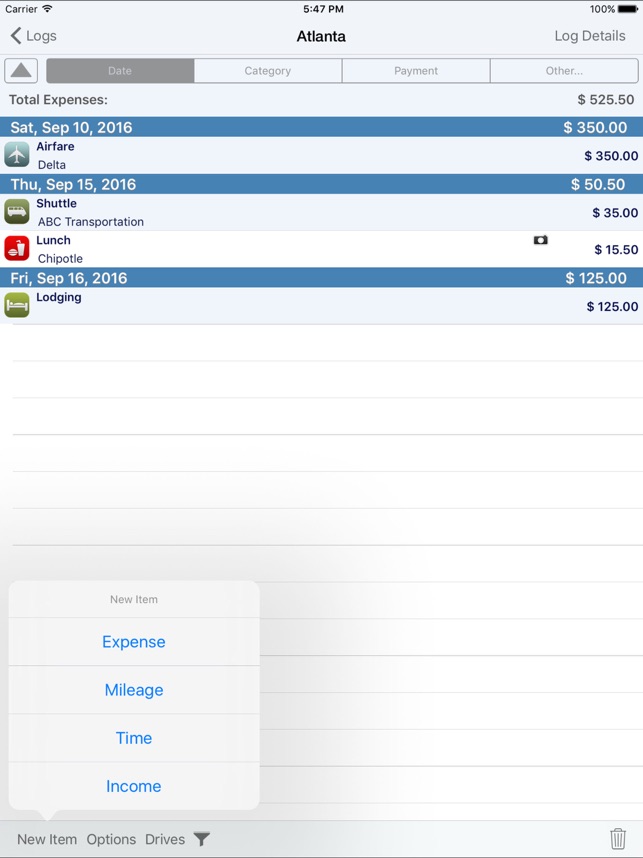The height and width of the screenshot is (858, 643).
Task: Select Income in New Item popup
Action: 134,786
